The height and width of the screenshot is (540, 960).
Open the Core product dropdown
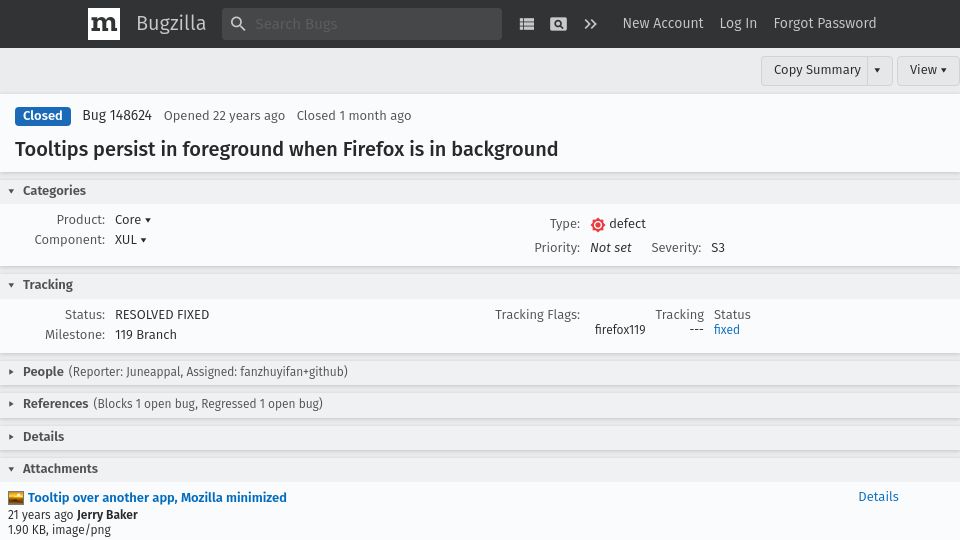133,219
